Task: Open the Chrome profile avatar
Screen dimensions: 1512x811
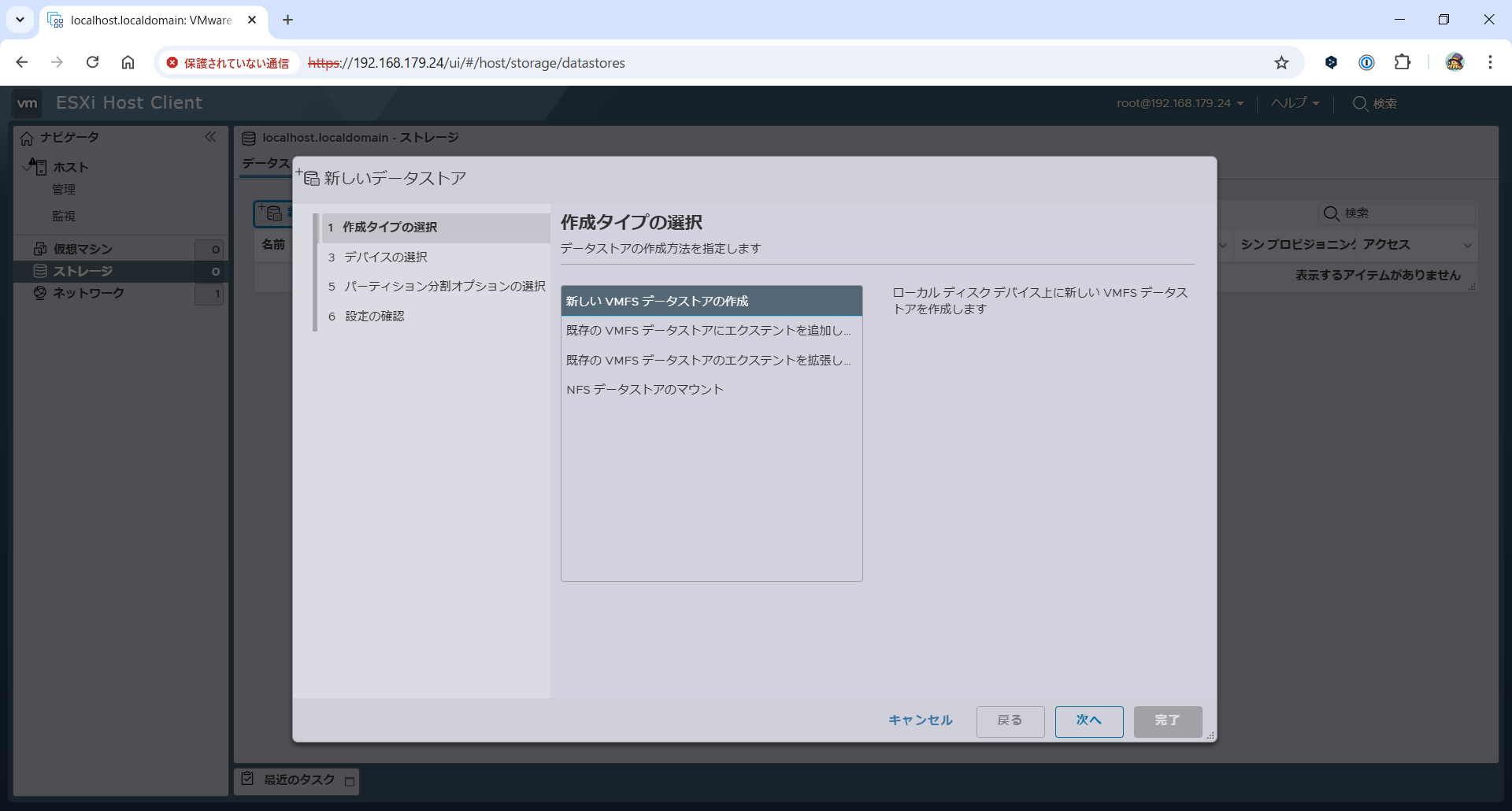Action: 1455,62
